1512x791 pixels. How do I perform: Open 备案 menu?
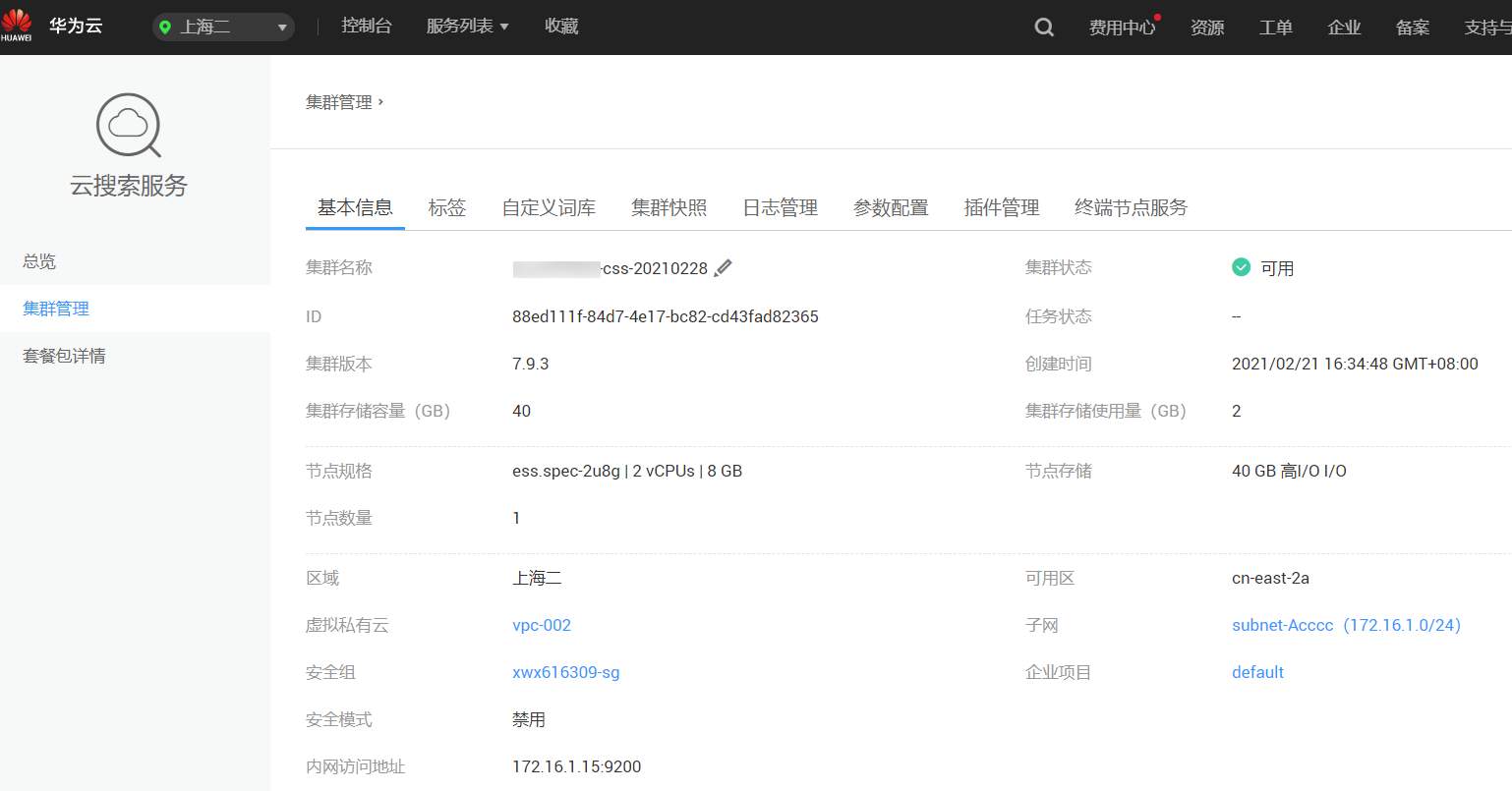coord(1413,28)
